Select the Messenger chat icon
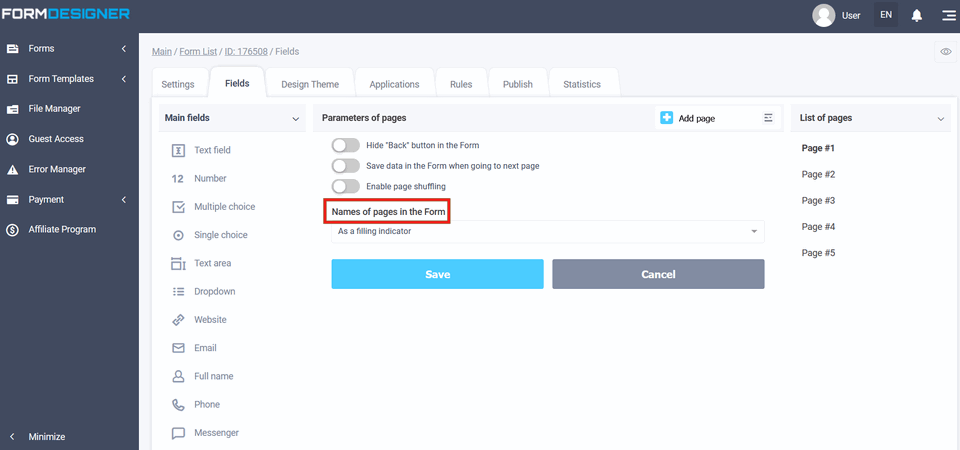The image size is (960, 450). click(x=178, y=433)
